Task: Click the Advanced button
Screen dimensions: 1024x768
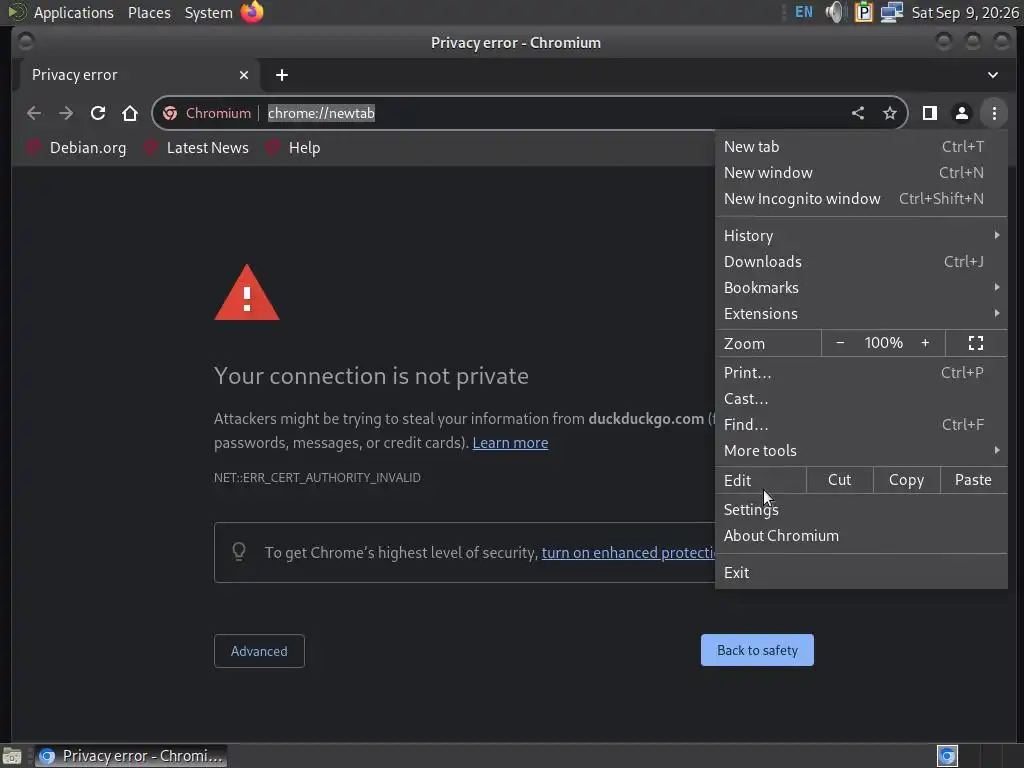Action: point(259,651)
